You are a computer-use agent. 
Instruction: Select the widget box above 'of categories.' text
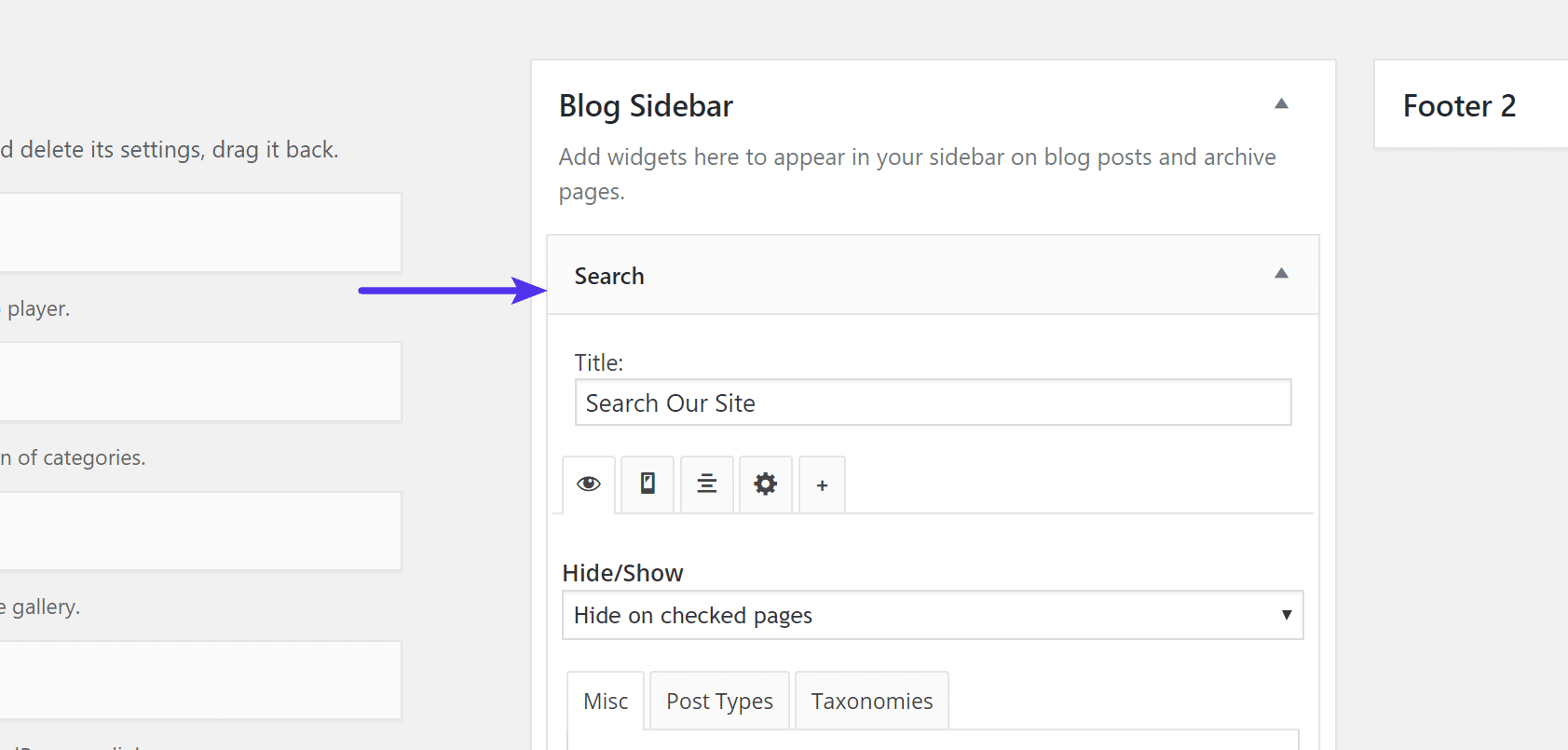click(x=199, y=382)
